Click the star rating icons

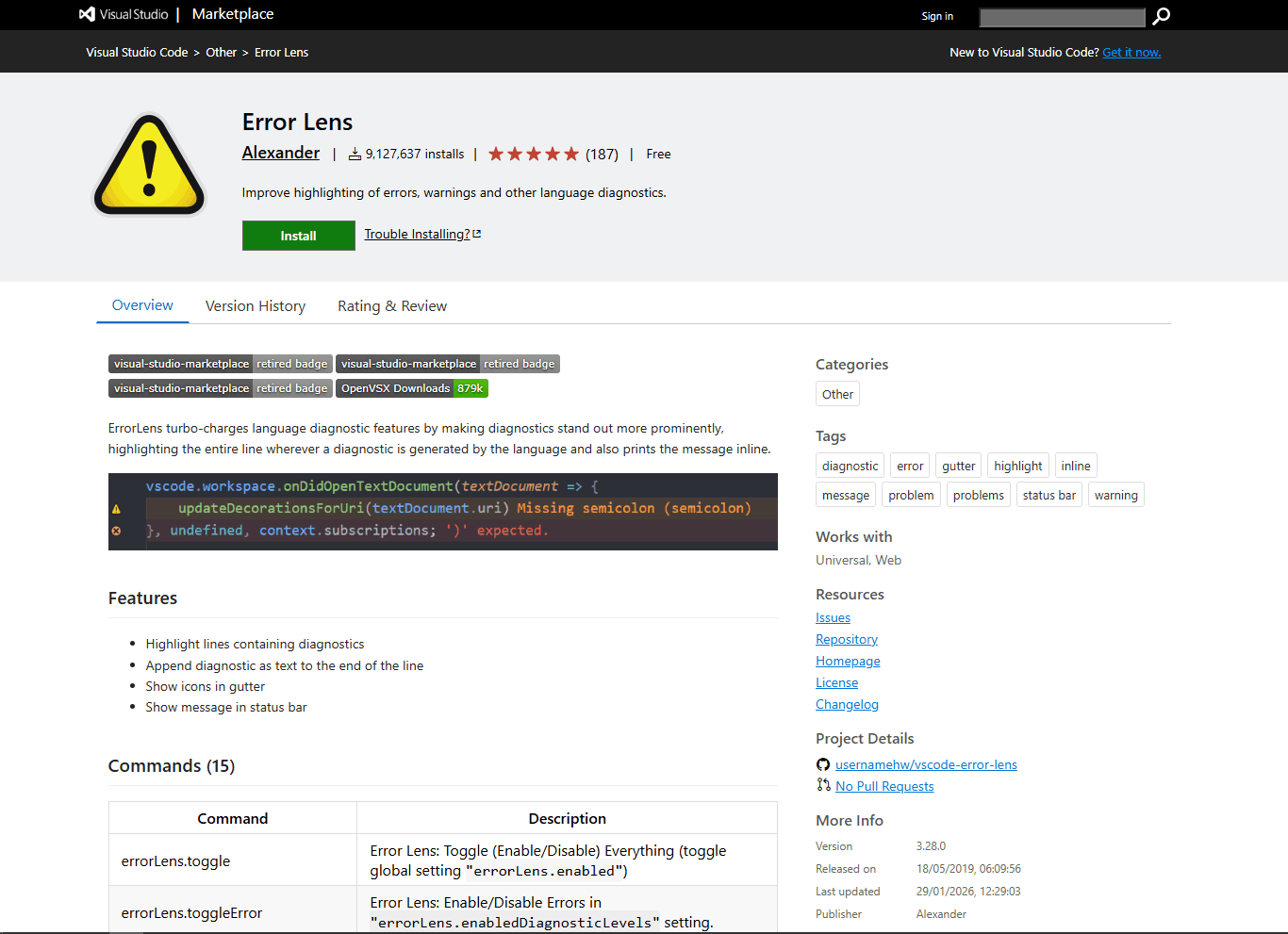pyautogui.click(x=534, y=154)
